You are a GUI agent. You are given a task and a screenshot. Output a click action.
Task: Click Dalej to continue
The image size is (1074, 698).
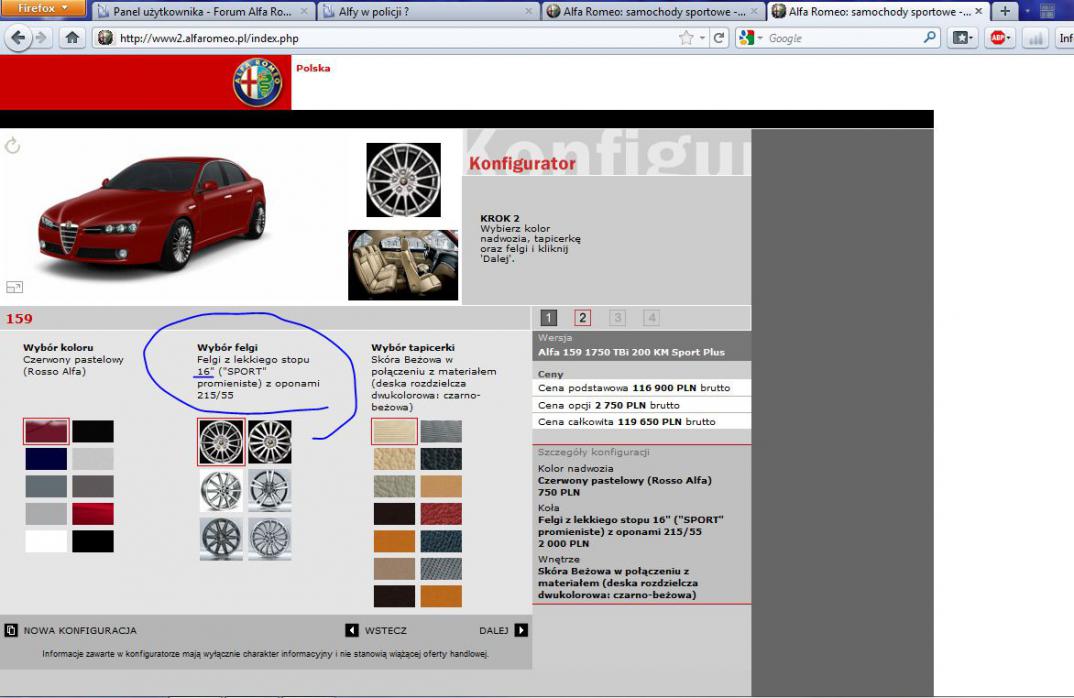click(x=493, y=630)
